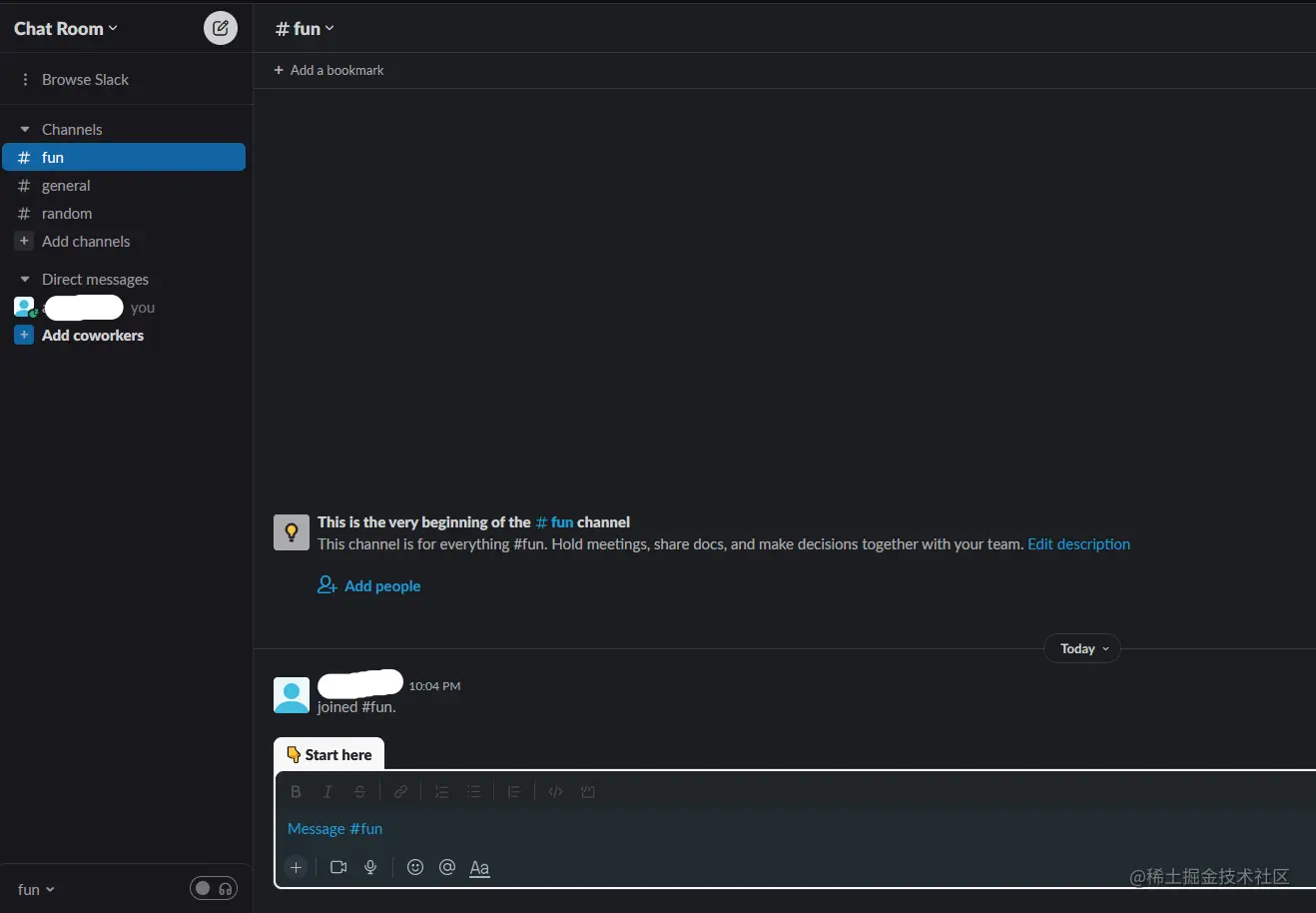
Task: Insert a blockquote
Action: coord(514,792)
